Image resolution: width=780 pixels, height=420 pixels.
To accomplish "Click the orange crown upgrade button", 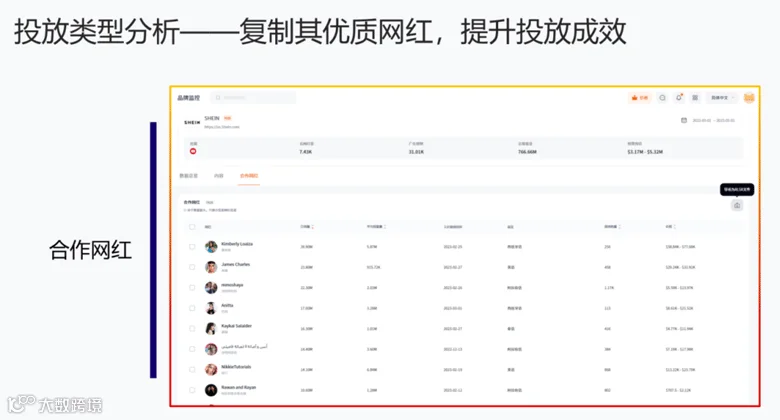I will (639, 98).
